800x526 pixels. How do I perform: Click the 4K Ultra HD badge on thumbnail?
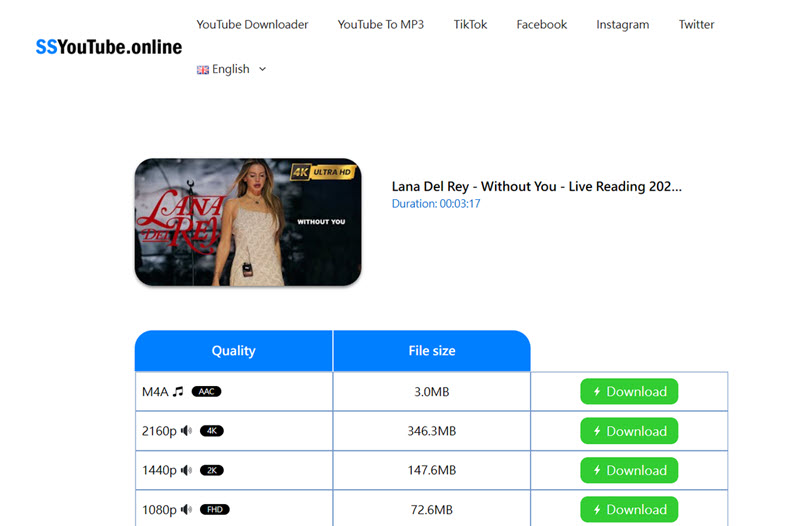pyautogui.click(x=322, y=172)
